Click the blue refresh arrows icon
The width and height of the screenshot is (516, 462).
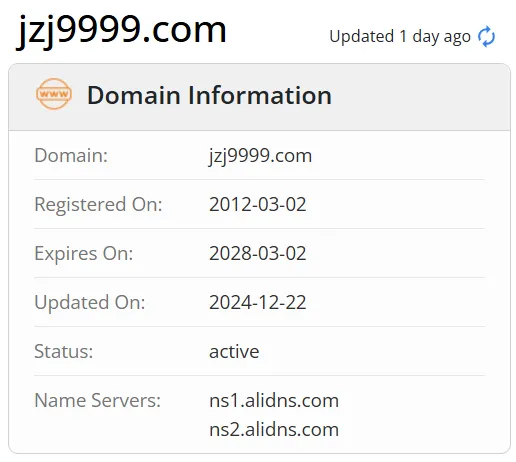[486, 37]
